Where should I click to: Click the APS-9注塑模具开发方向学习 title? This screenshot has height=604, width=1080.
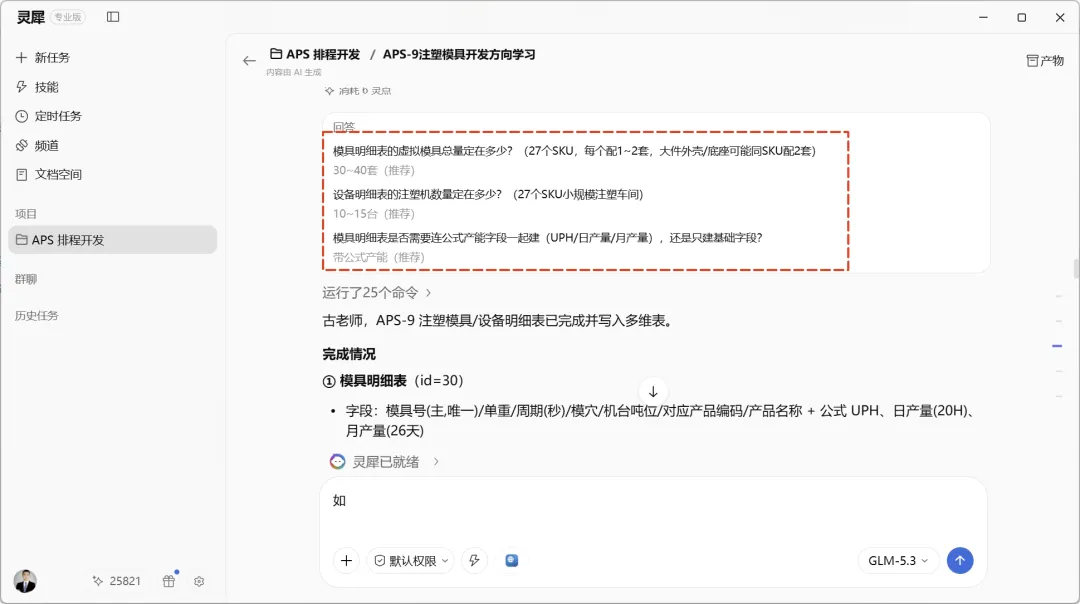(459, 54)
